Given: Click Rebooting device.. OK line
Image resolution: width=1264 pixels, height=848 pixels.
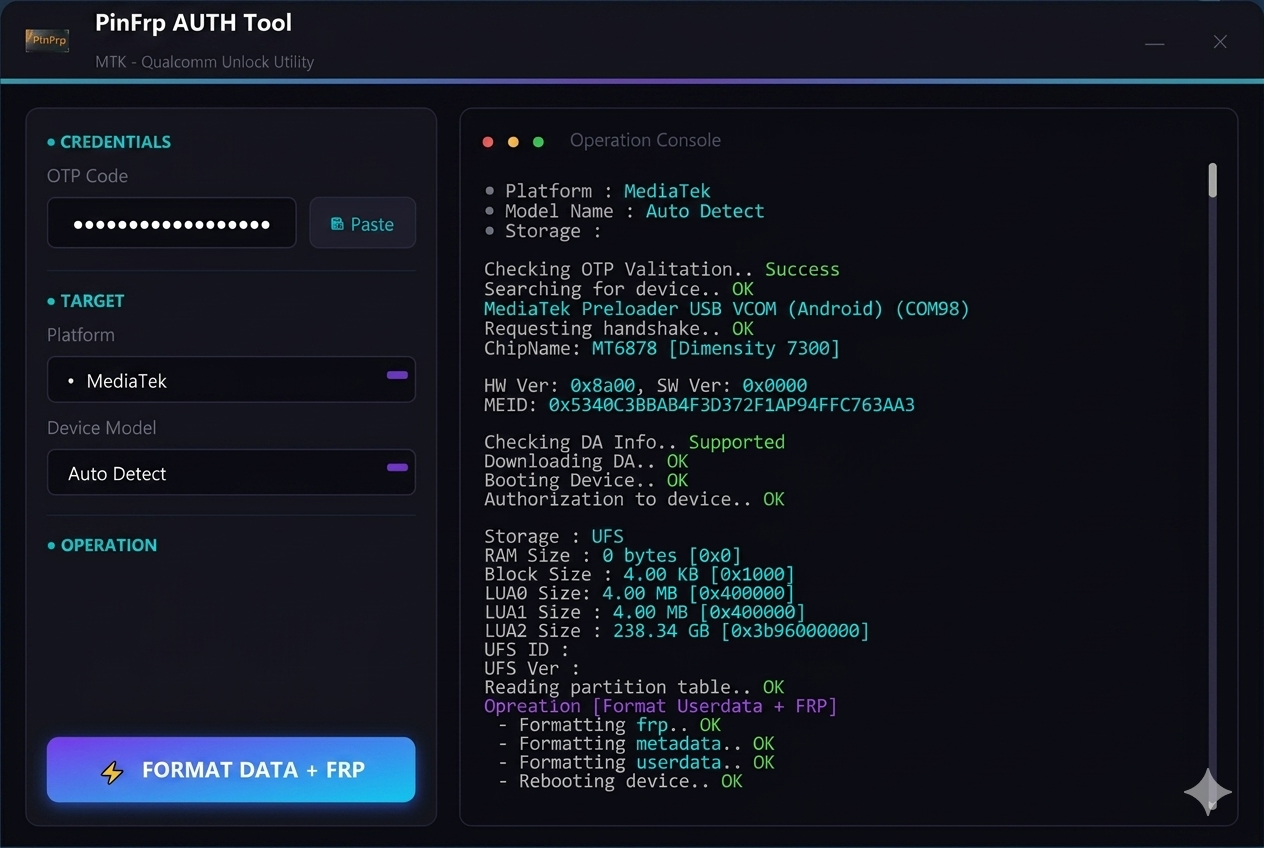Looking at the screenshot, I should point(620,781).
